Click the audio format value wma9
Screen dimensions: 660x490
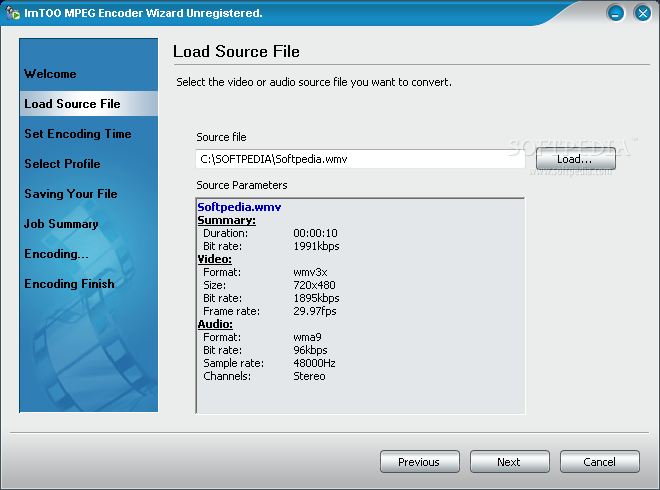[307, 337]
